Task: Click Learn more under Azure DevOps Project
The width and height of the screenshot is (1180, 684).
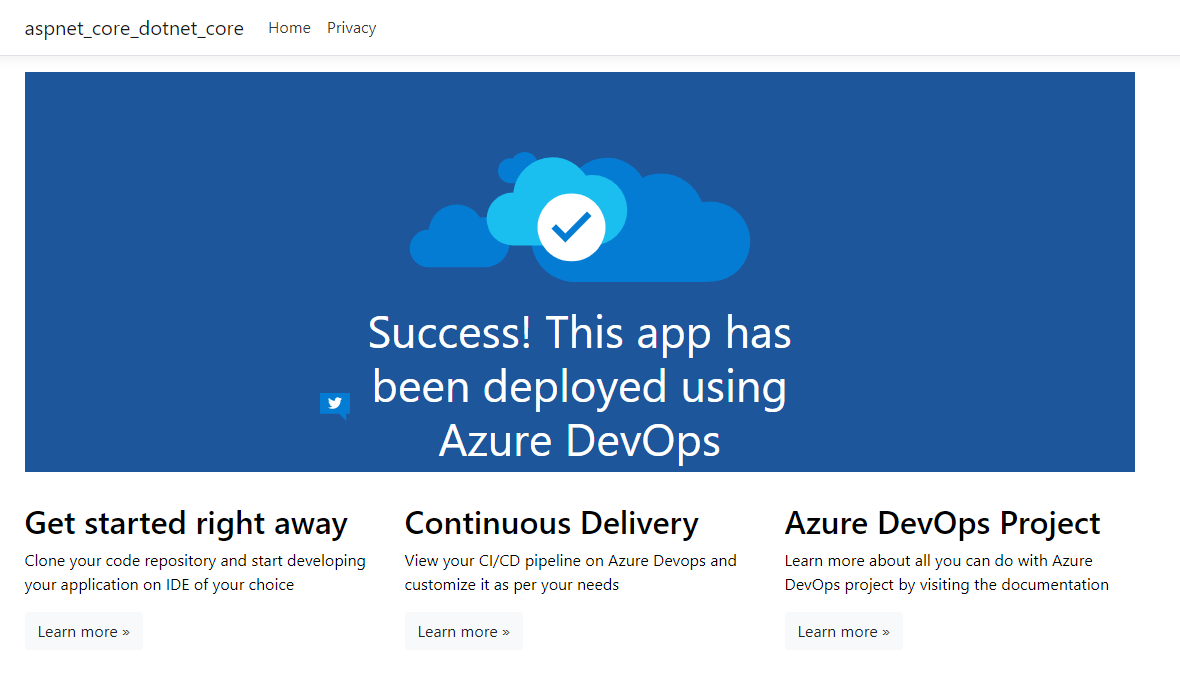Action: [844, 631]
